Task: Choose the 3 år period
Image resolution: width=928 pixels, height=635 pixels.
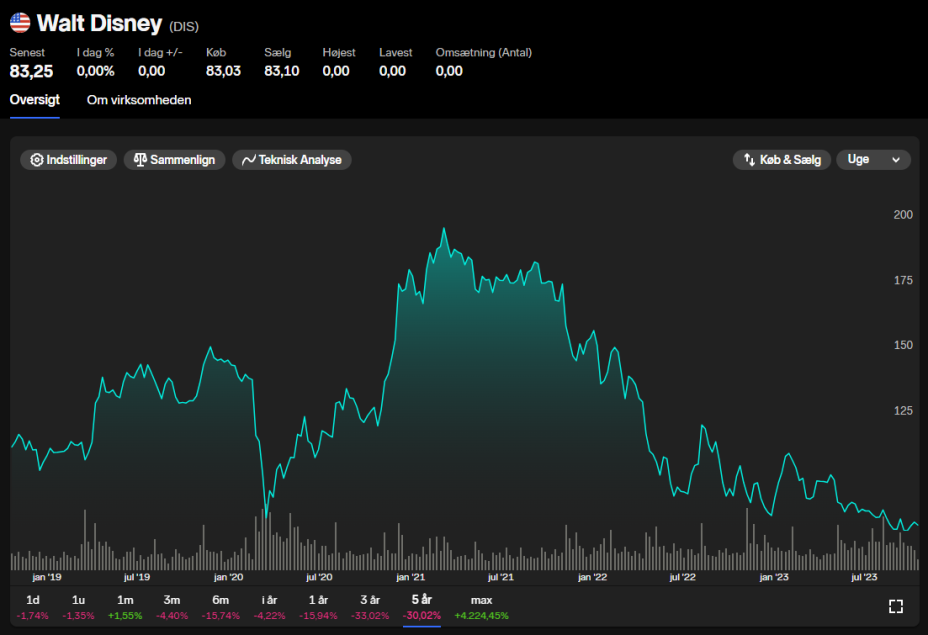Action: [x=370, y=607]
